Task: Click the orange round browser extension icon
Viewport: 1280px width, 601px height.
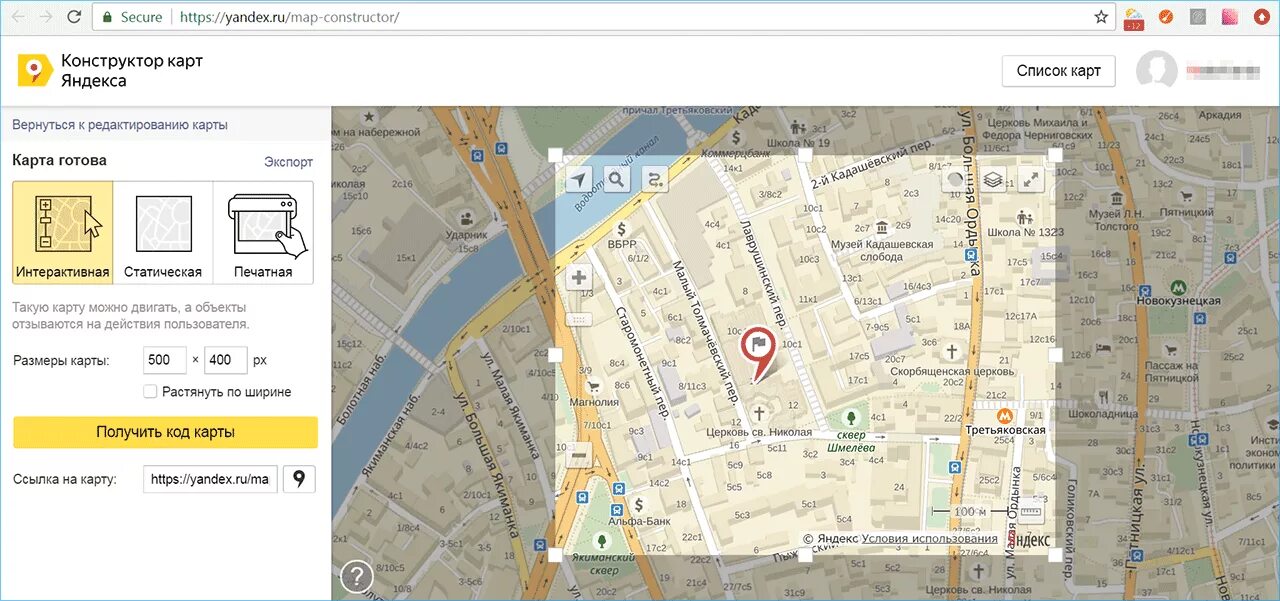Action: 1166,17
